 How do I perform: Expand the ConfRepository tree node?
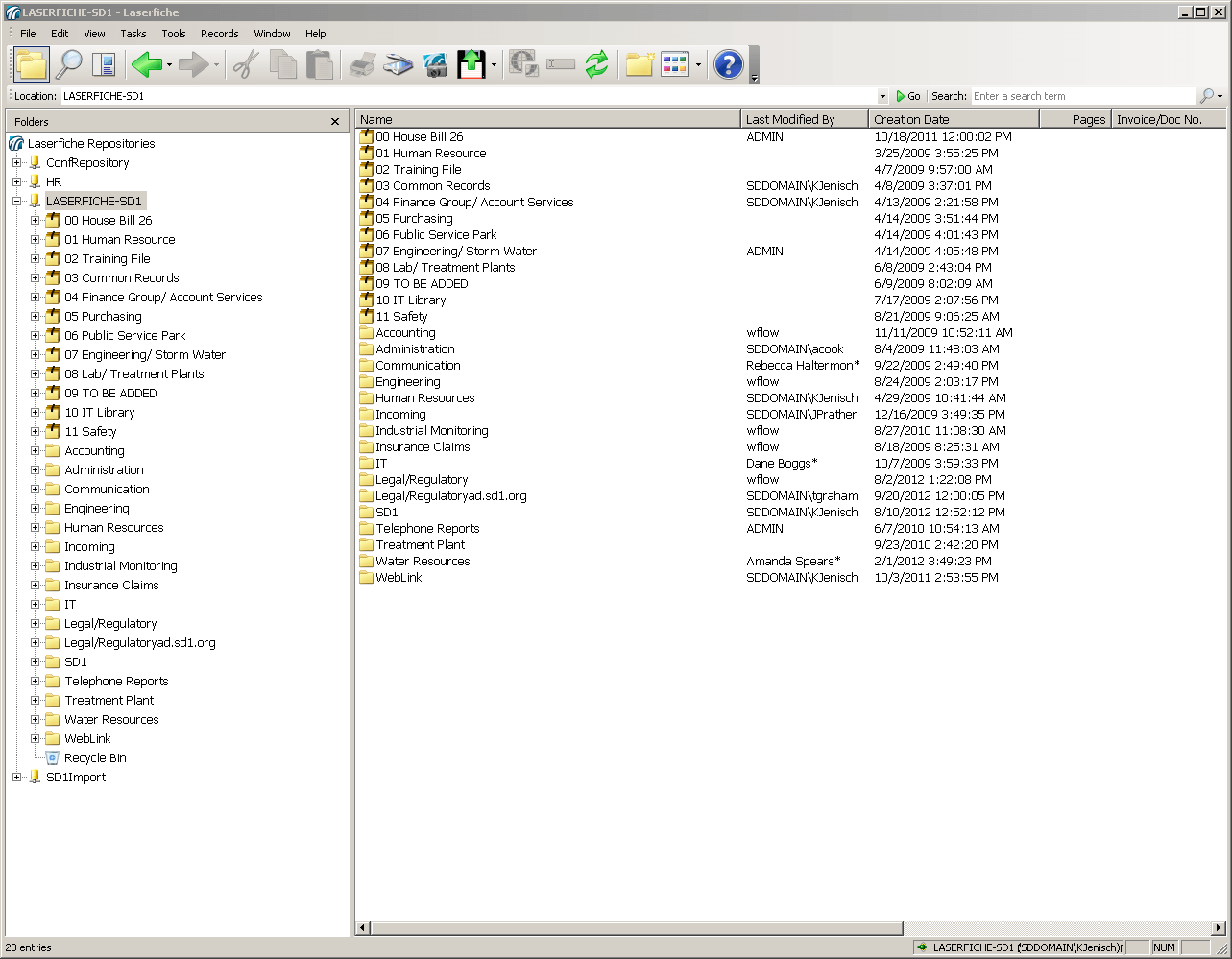(16, 163)
